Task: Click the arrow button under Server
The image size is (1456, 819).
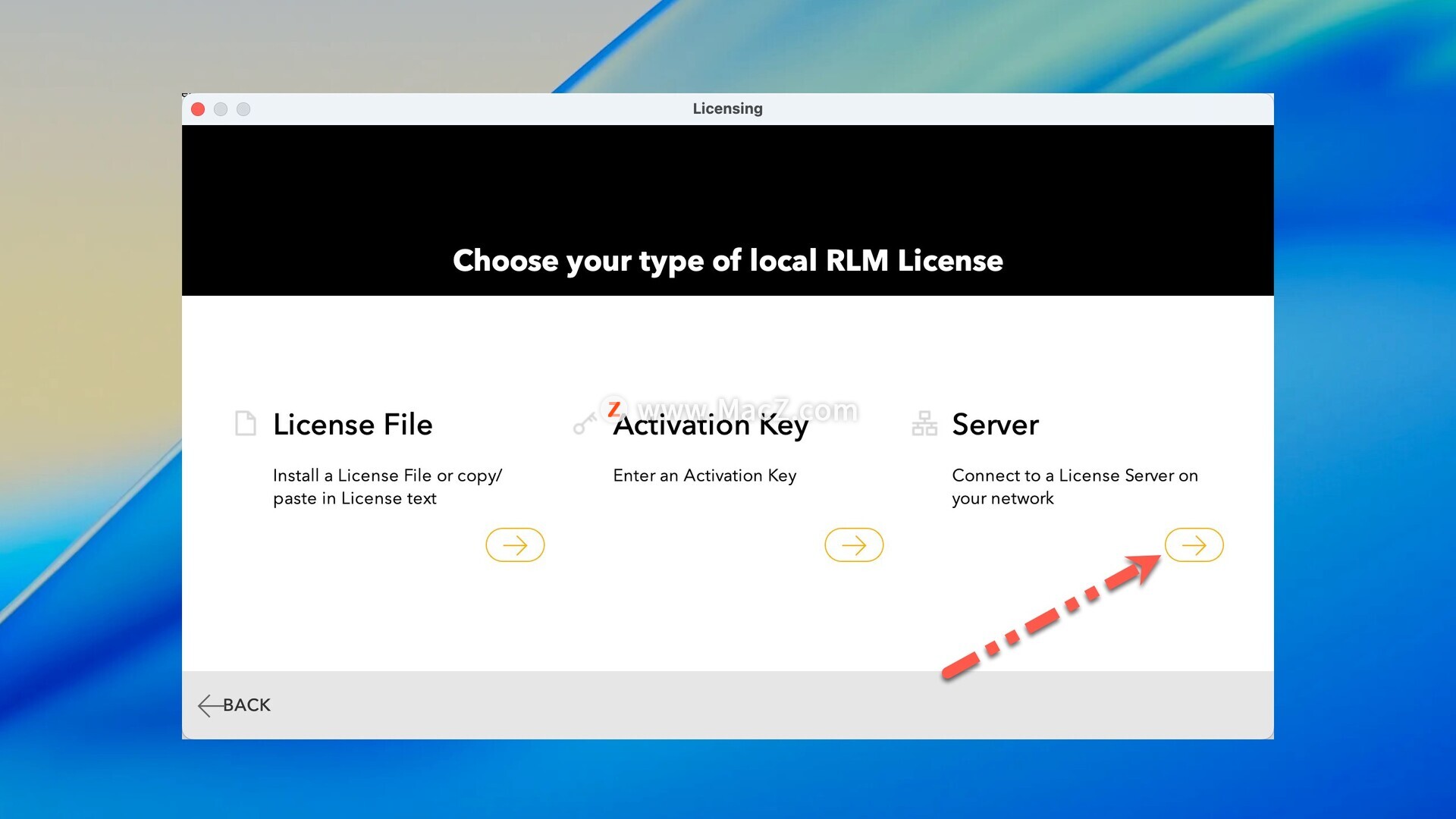Action: pyautogui.click(x=1194, y=544)
